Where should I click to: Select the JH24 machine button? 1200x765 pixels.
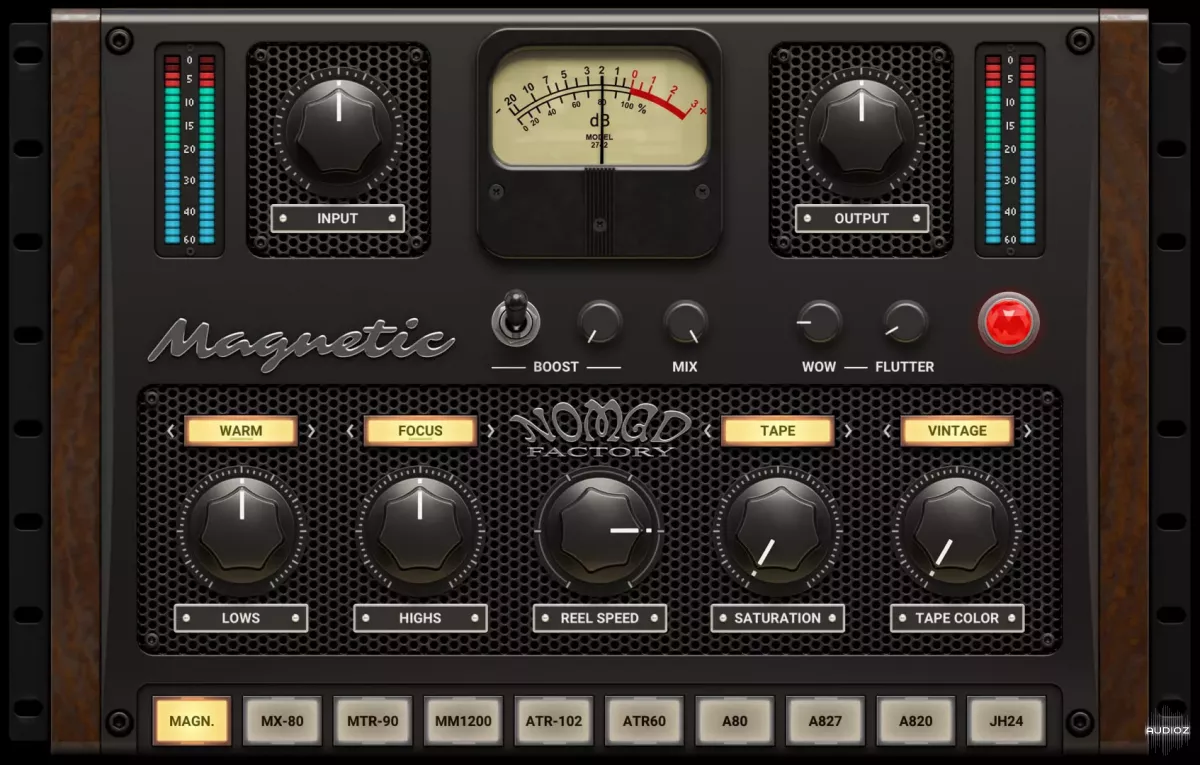click(1007, 720)
